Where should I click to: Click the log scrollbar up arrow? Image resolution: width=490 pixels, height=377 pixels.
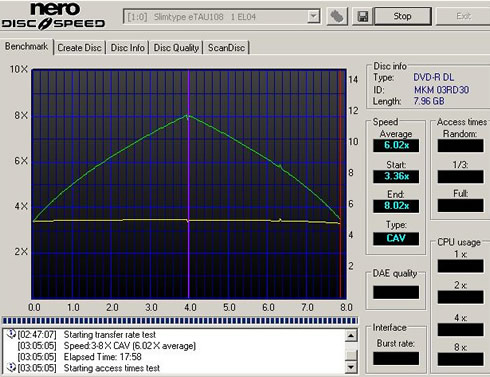[351, 335]
